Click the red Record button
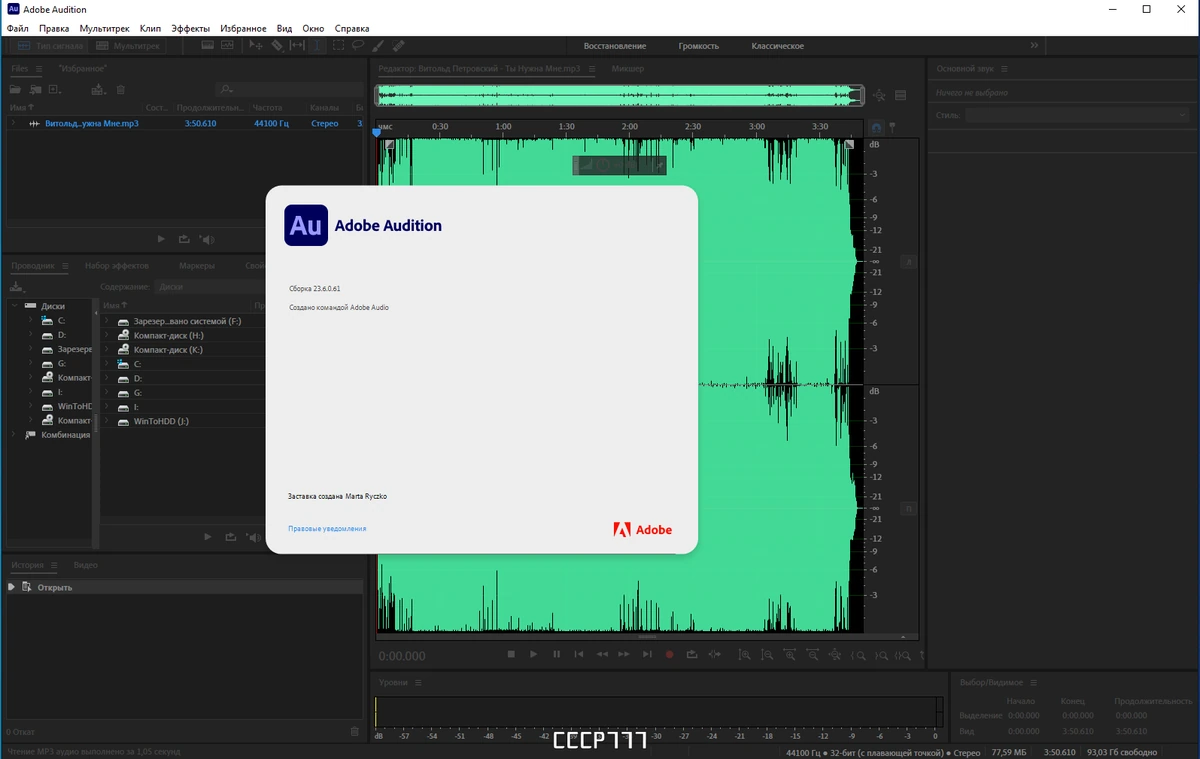 tap(669, 654)
